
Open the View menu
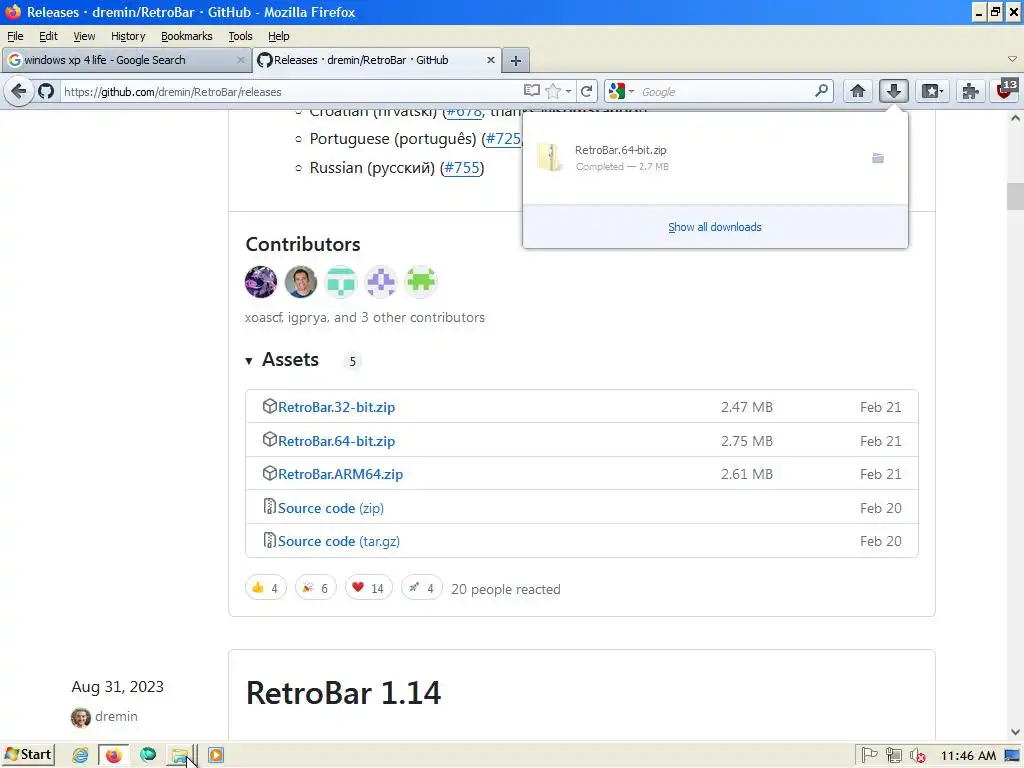(x=84, y=36)
